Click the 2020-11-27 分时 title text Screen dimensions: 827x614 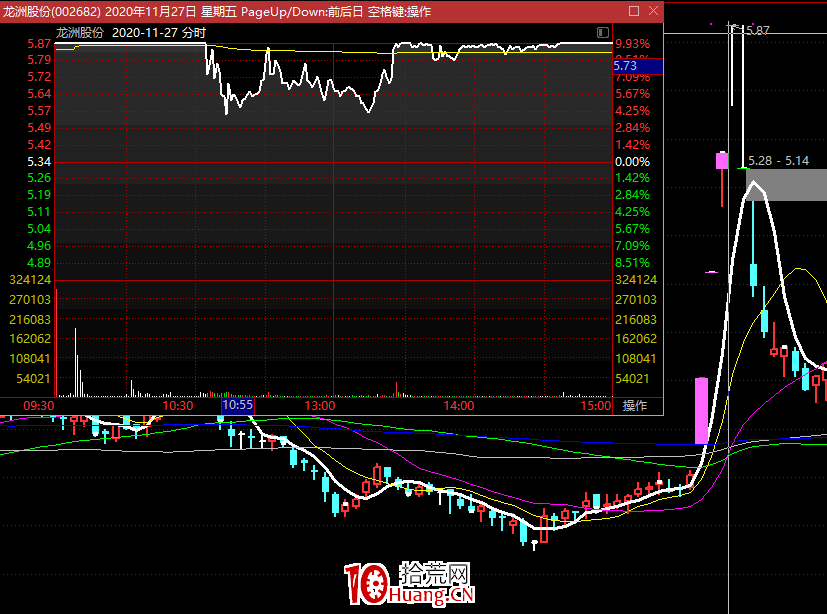pos(159,33)
